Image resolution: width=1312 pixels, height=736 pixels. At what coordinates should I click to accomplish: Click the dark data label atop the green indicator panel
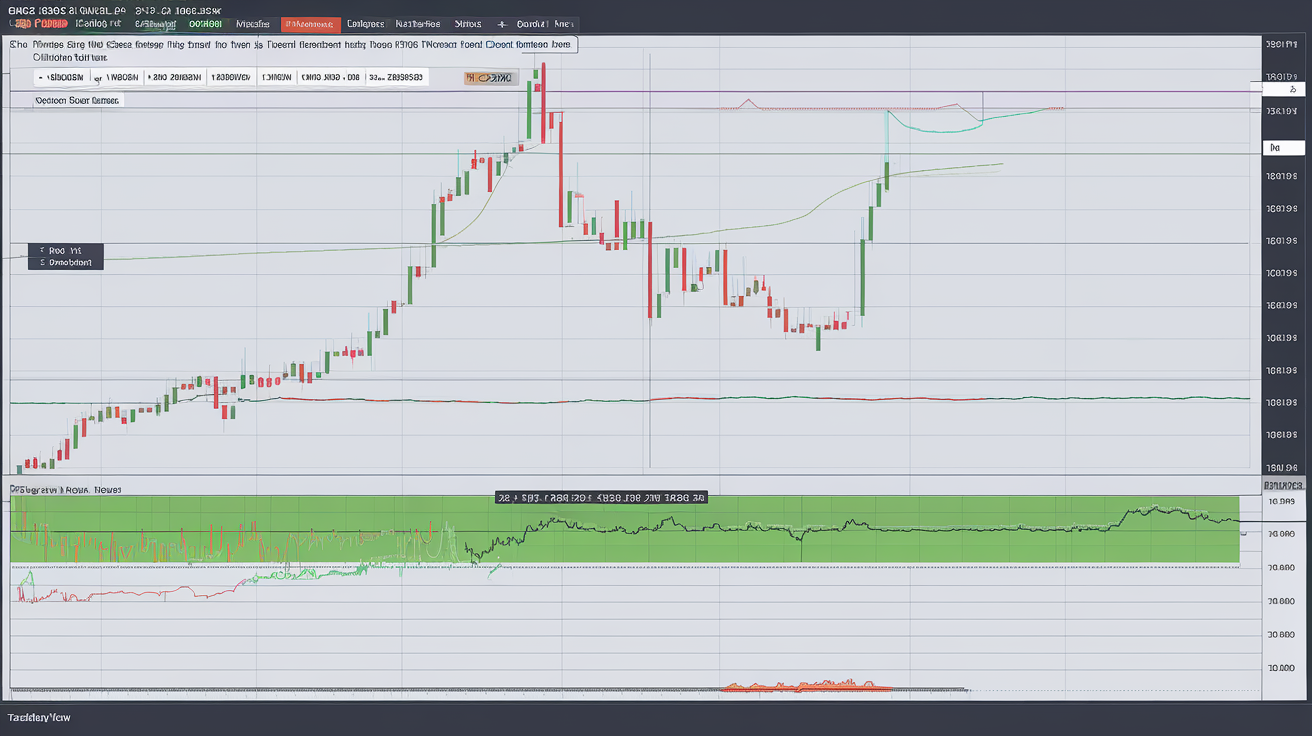[x=601, y=497]
